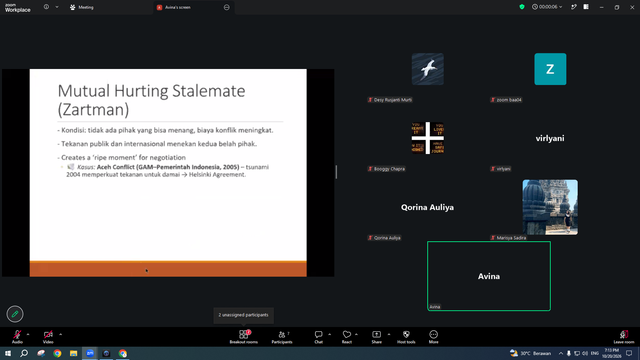Unmute the Audio microphone button

17,336
